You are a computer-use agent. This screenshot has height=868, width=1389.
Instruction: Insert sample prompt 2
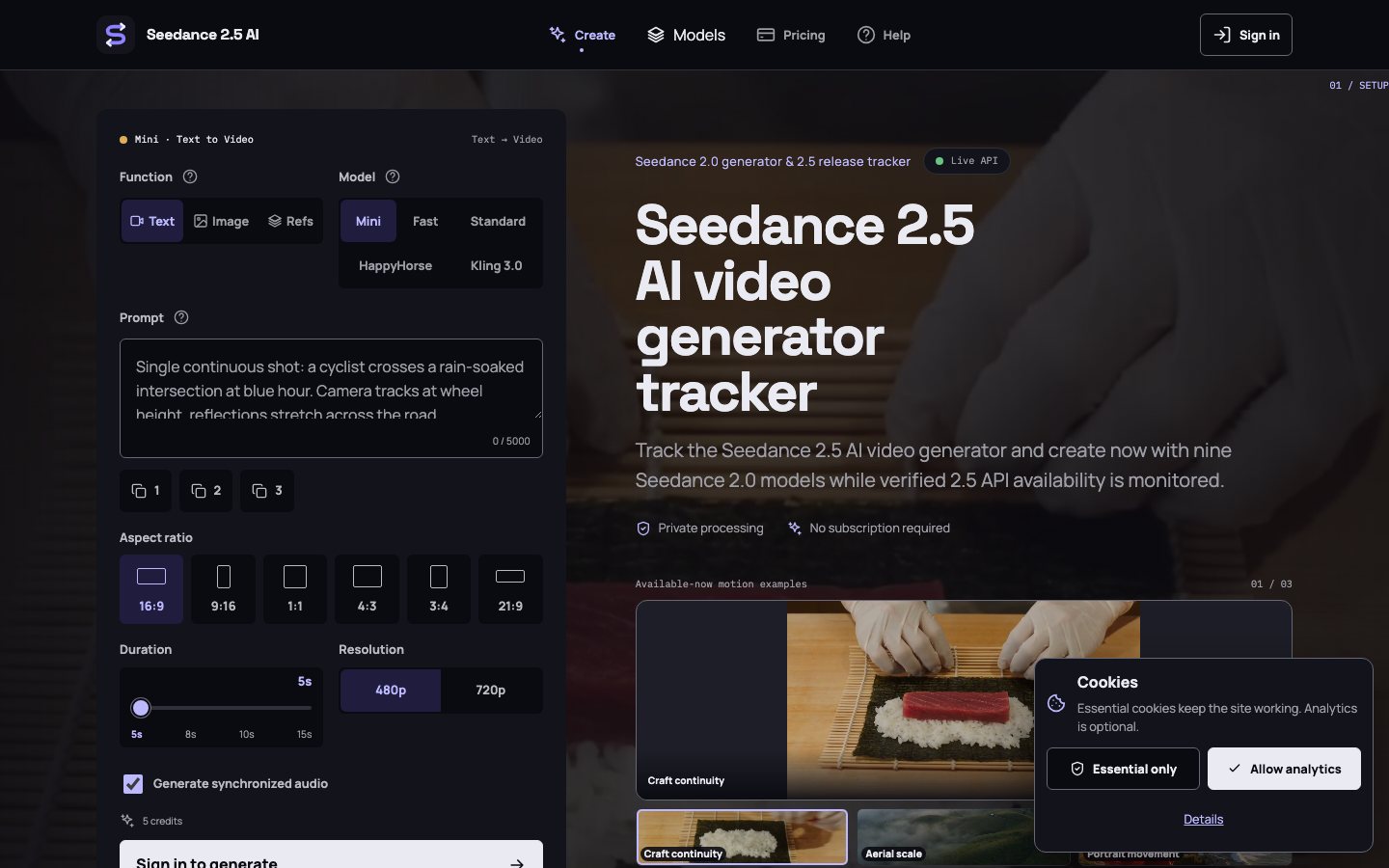[x=206, y=491]
